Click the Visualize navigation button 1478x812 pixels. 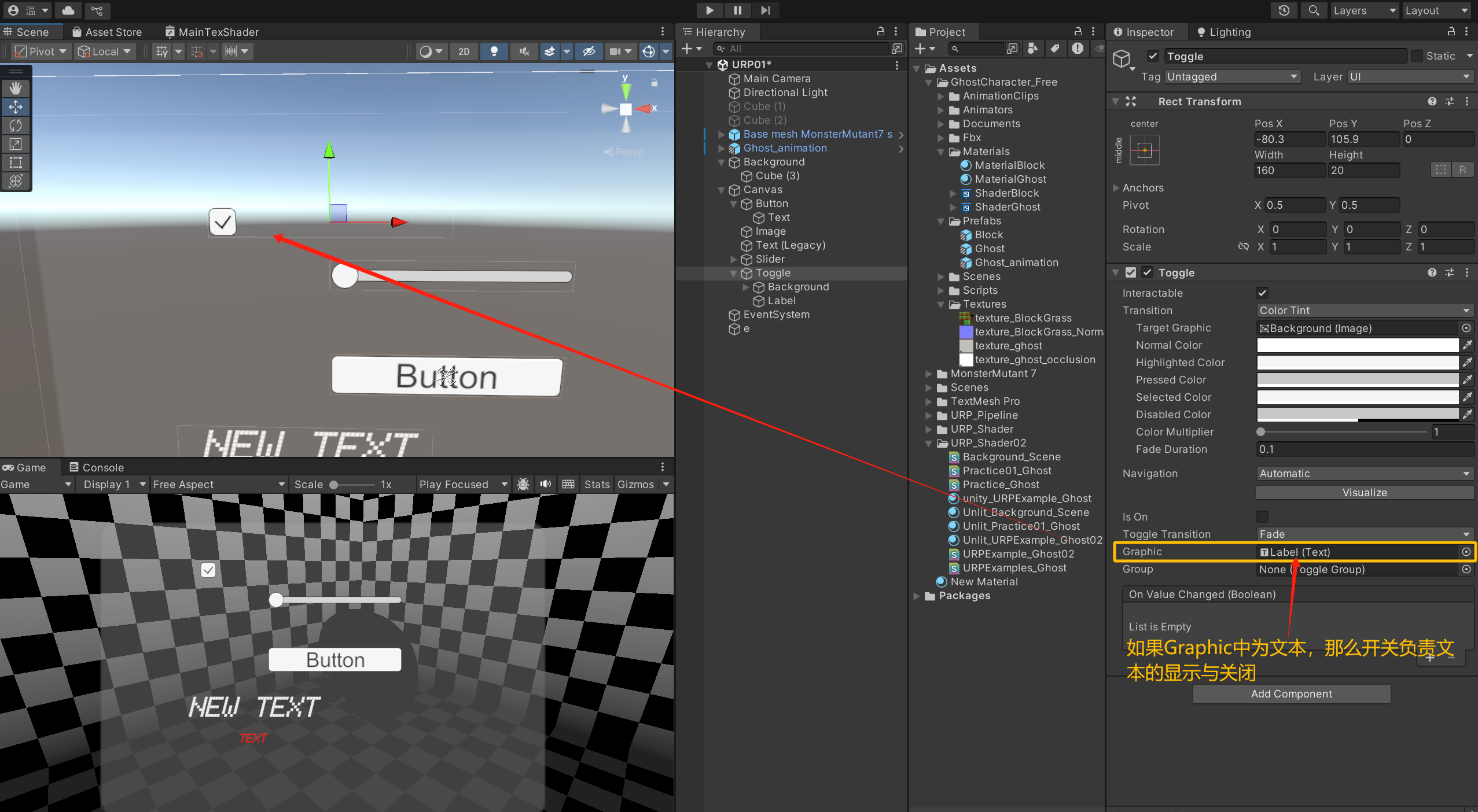(1364, 493)
